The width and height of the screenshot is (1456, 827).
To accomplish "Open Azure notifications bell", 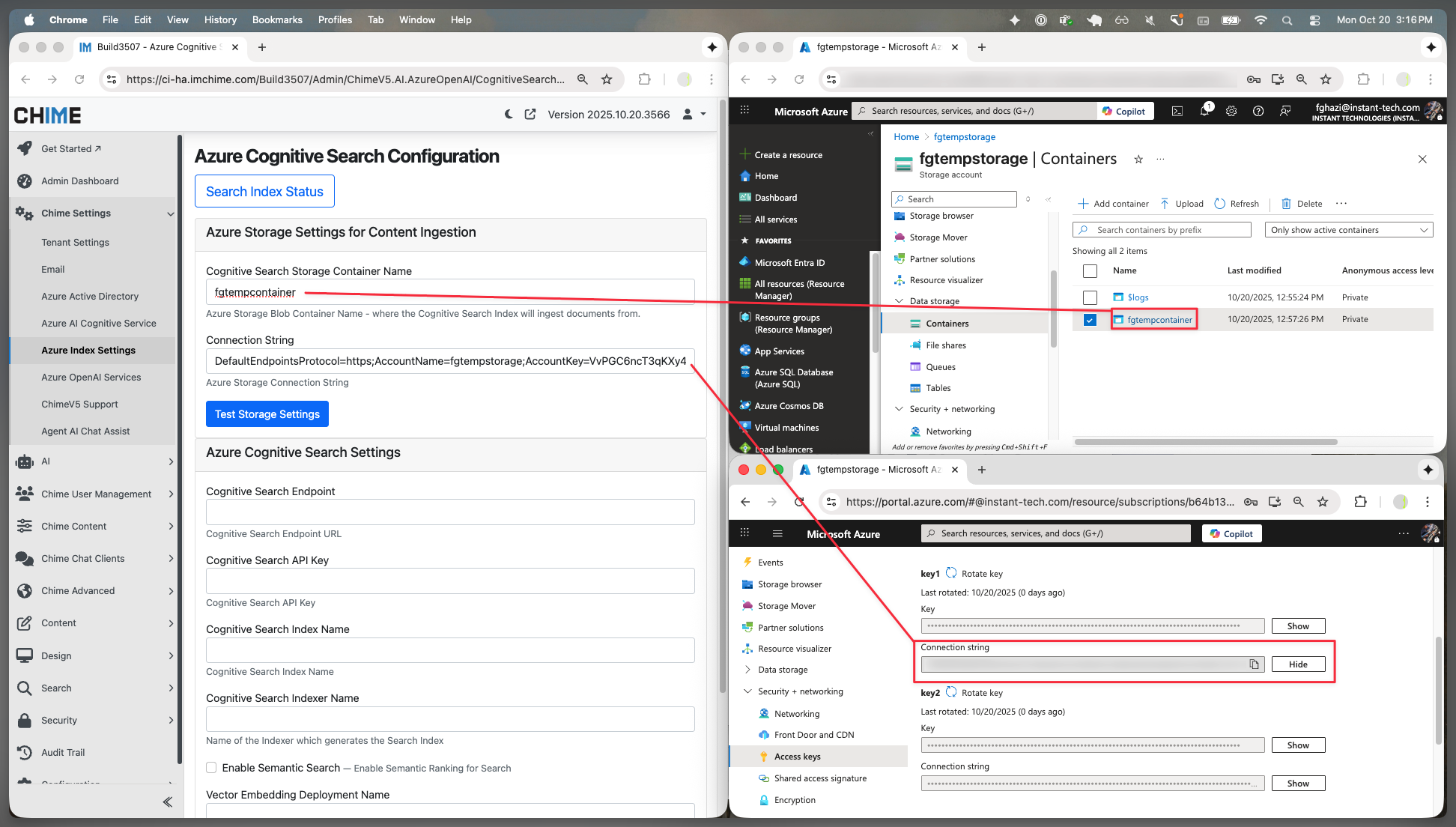I will coord(1204,111).
